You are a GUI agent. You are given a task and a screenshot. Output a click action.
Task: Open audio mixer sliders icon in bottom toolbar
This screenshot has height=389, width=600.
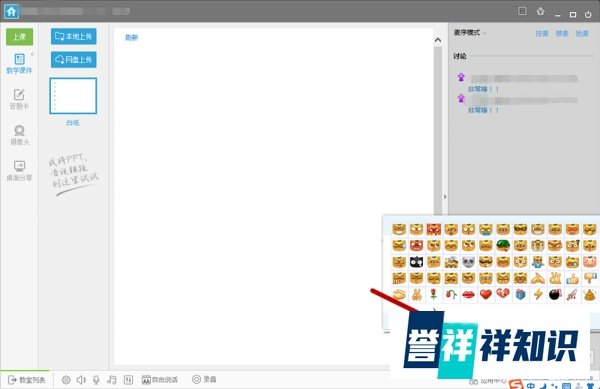(x=128, y=379)
